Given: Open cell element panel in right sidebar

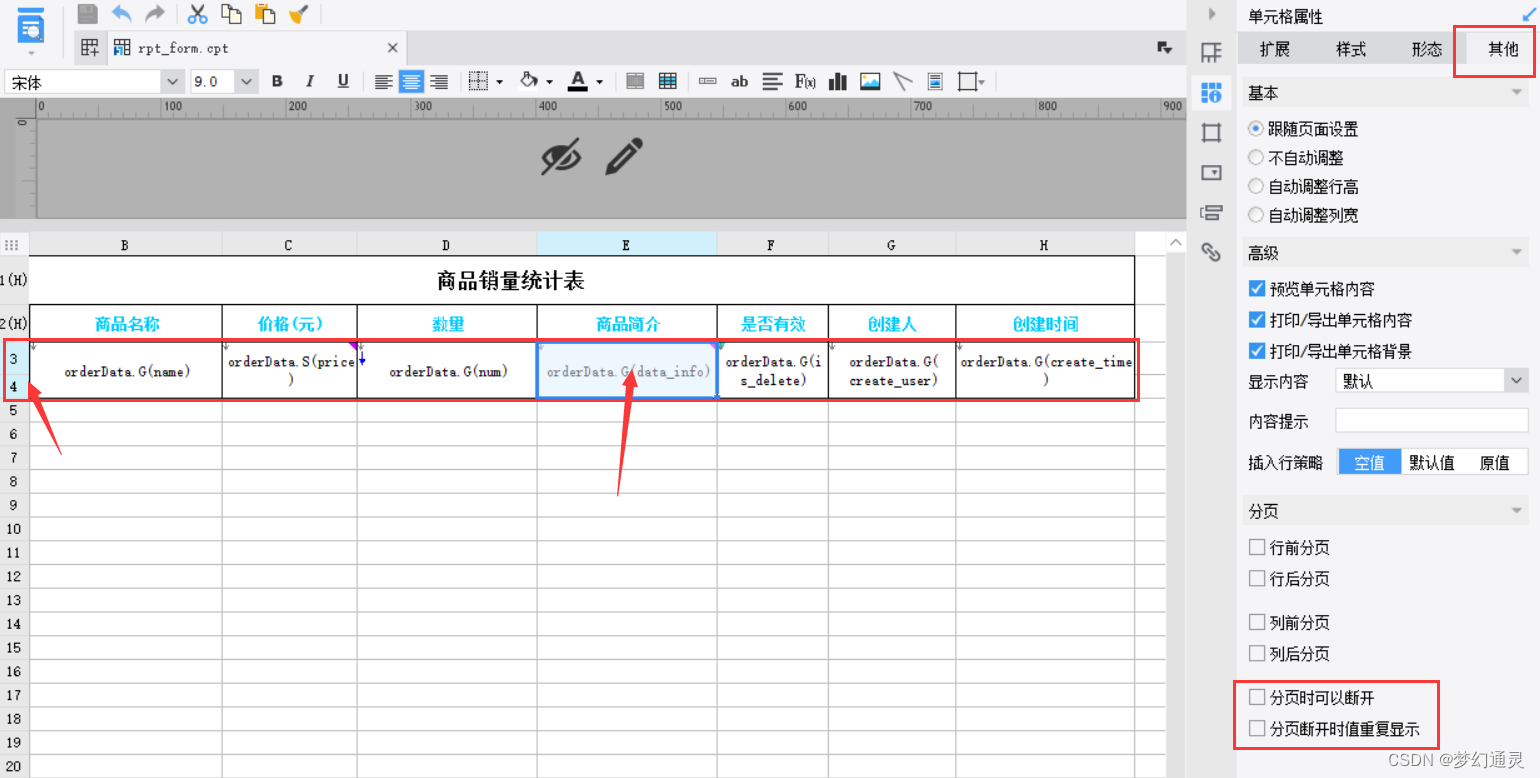Looking at the screenshot, I should point(1211,53).
